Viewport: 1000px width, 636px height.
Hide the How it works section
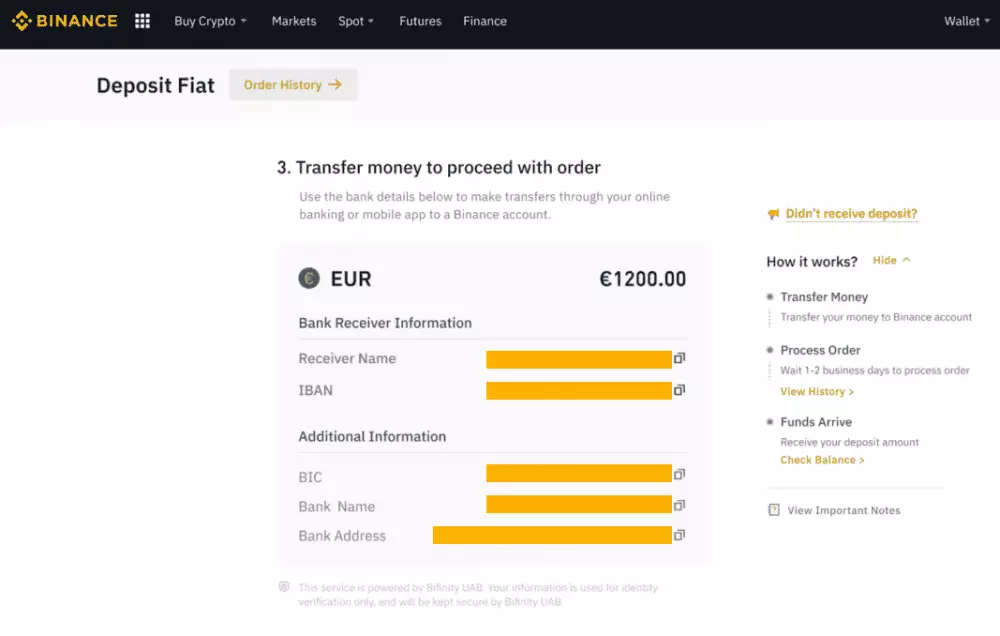[x=891, y=260]
